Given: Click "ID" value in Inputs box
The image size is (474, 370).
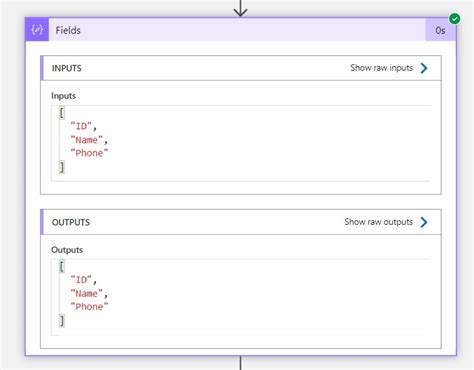Looking at the screenshot, I should 81,126.
